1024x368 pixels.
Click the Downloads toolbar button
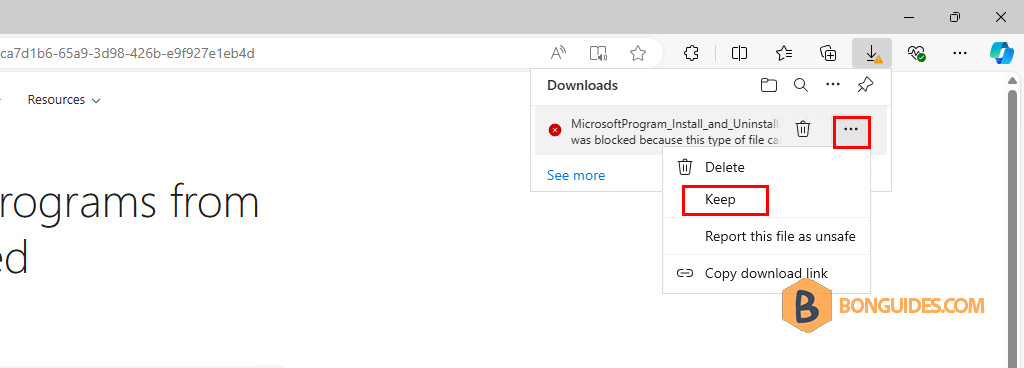pyautogui.click(x=872, y=54)
